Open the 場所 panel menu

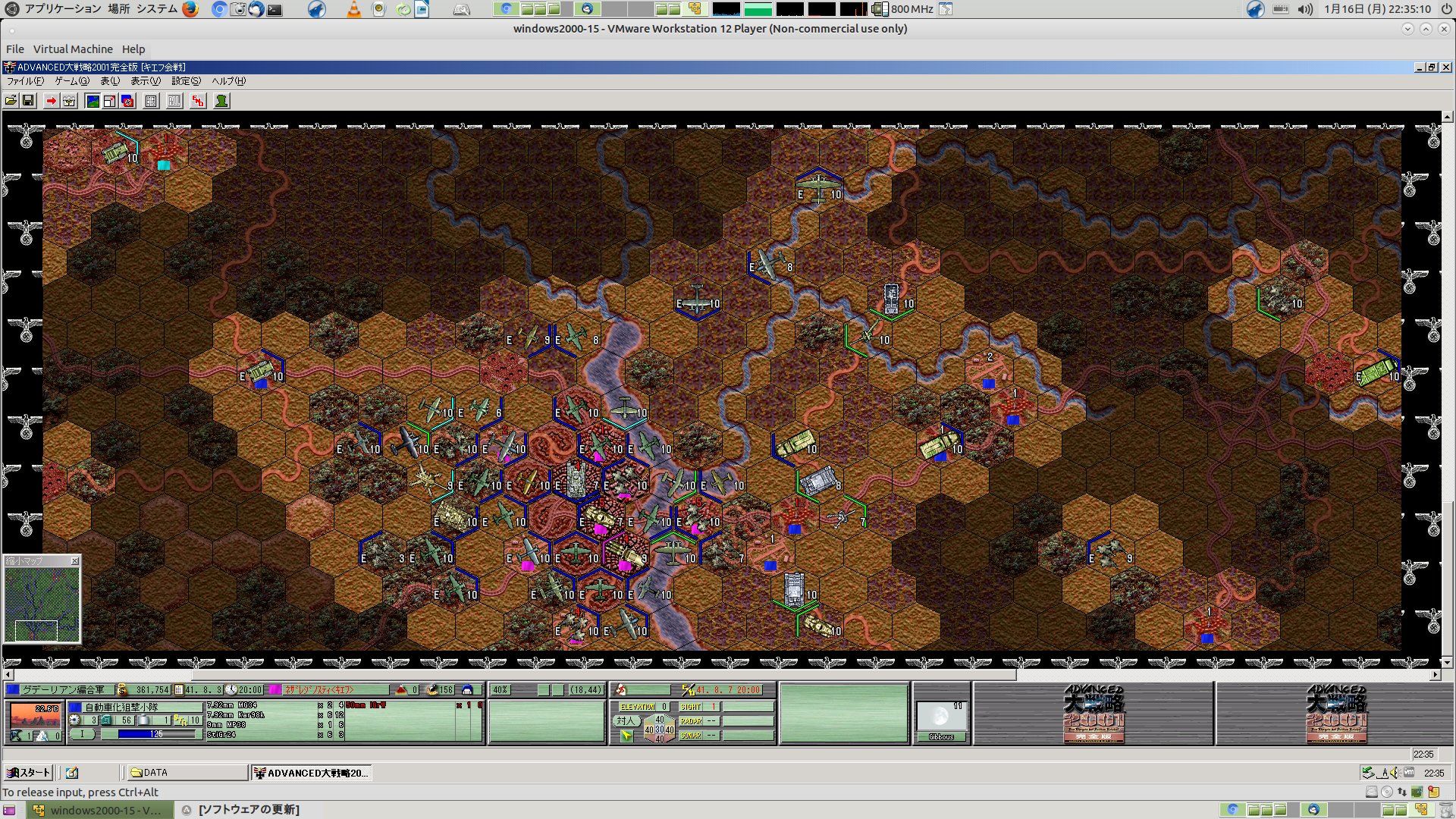point(119,9)
